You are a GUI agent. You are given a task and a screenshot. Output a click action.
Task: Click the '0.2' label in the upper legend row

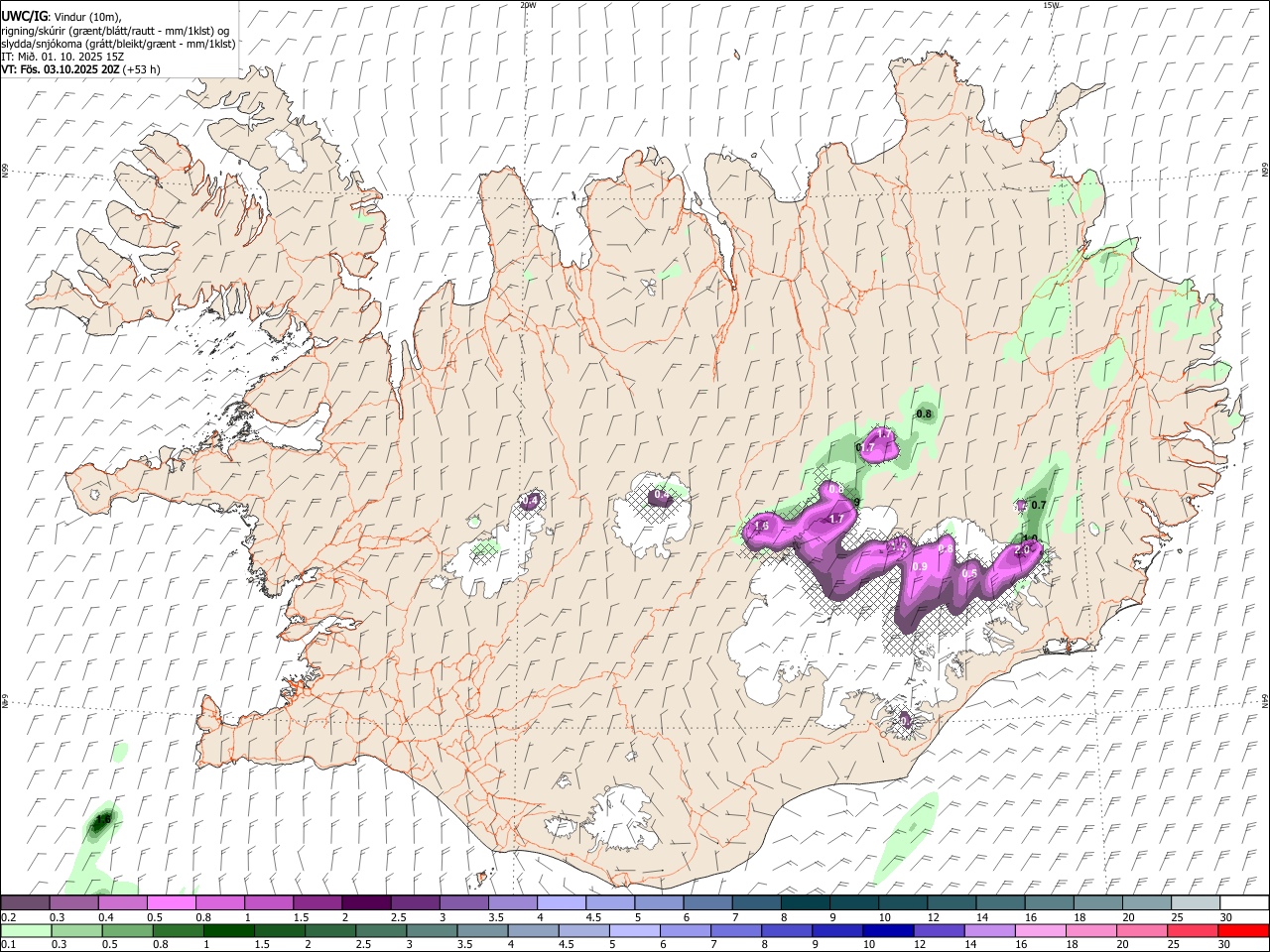point(9,917)
